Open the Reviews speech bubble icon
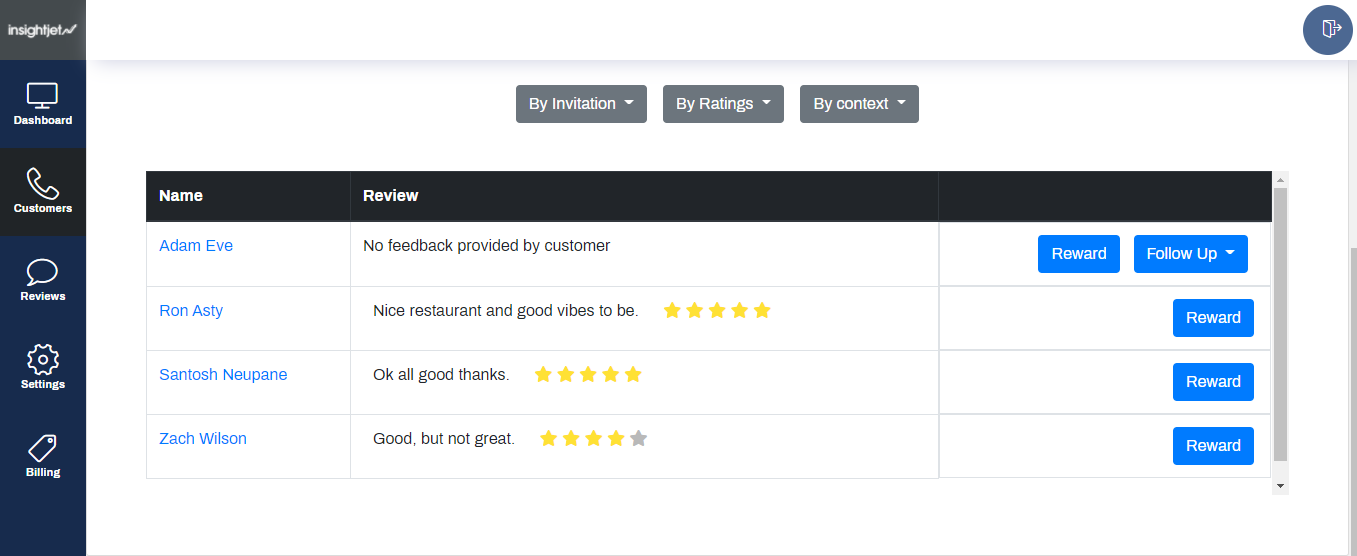1357x556 pixels. (43, 272)
